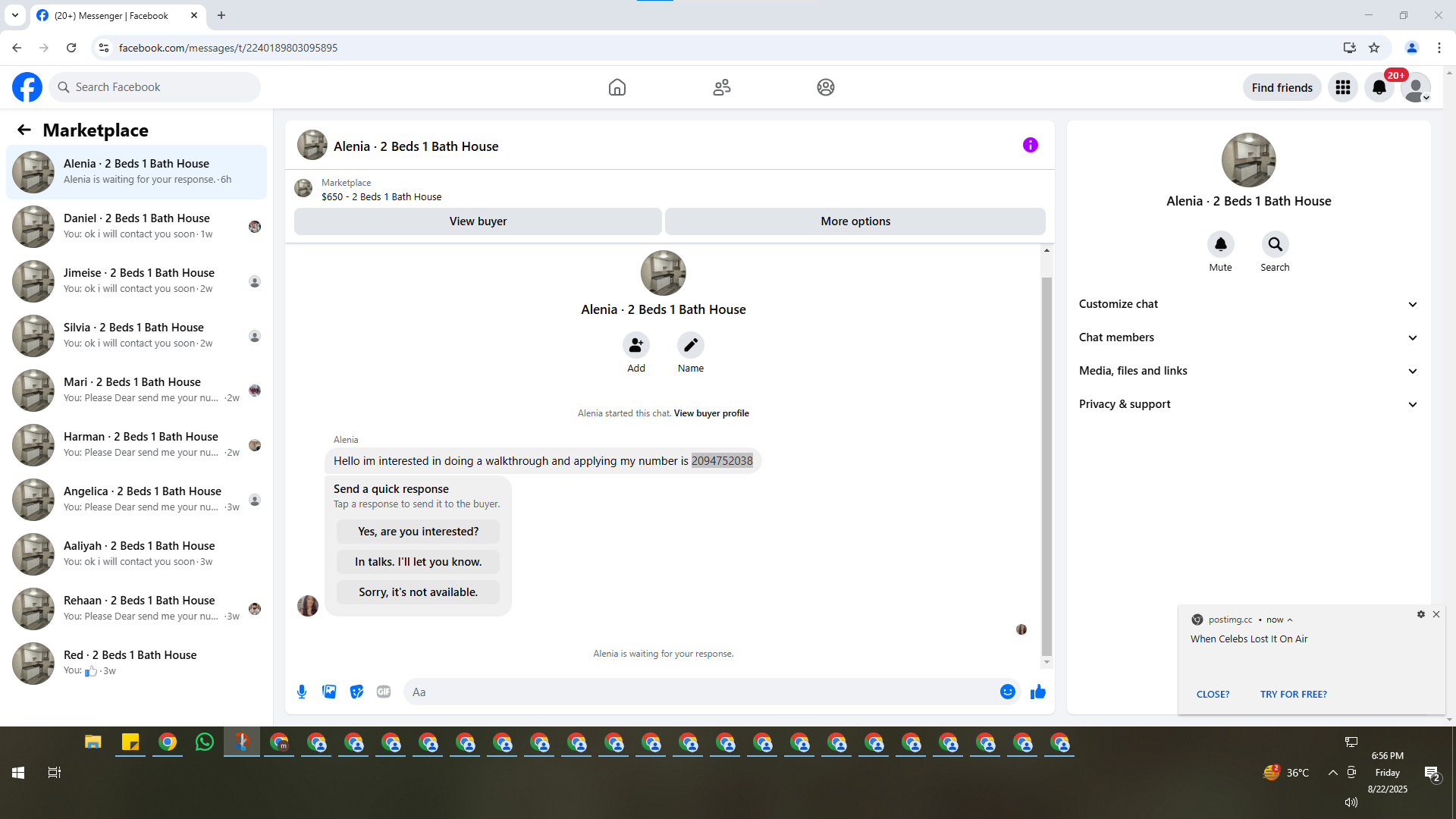Open the Friends tab in top navigation
The image size is (1456, 819).
point(721,87)
